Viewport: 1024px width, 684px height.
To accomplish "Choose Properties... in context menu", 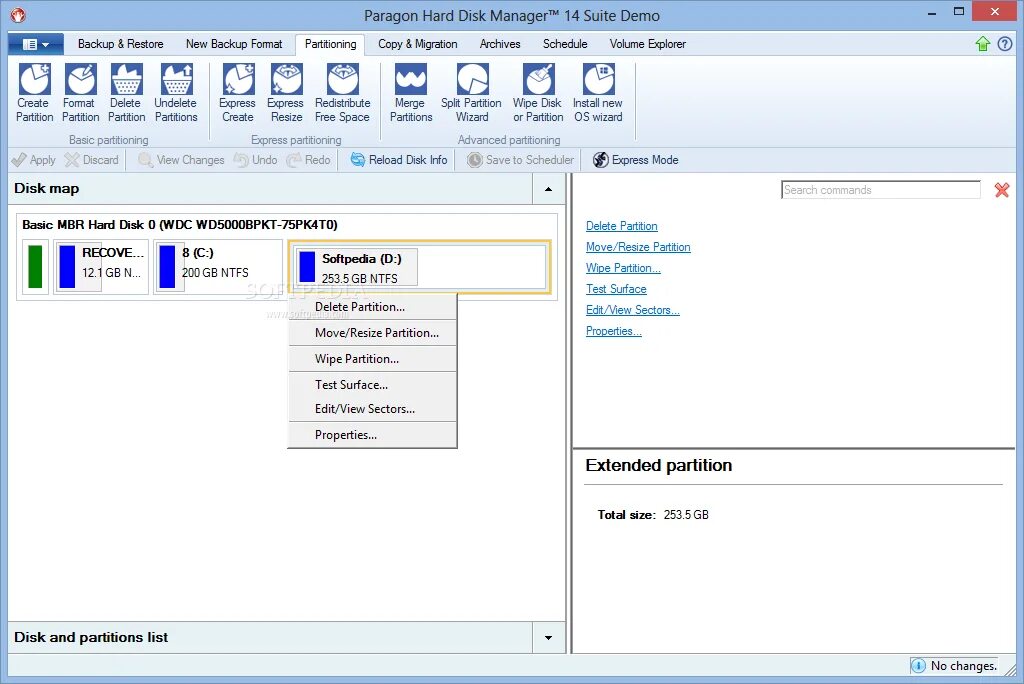I will pyautogui.click(x=372, y=435).
